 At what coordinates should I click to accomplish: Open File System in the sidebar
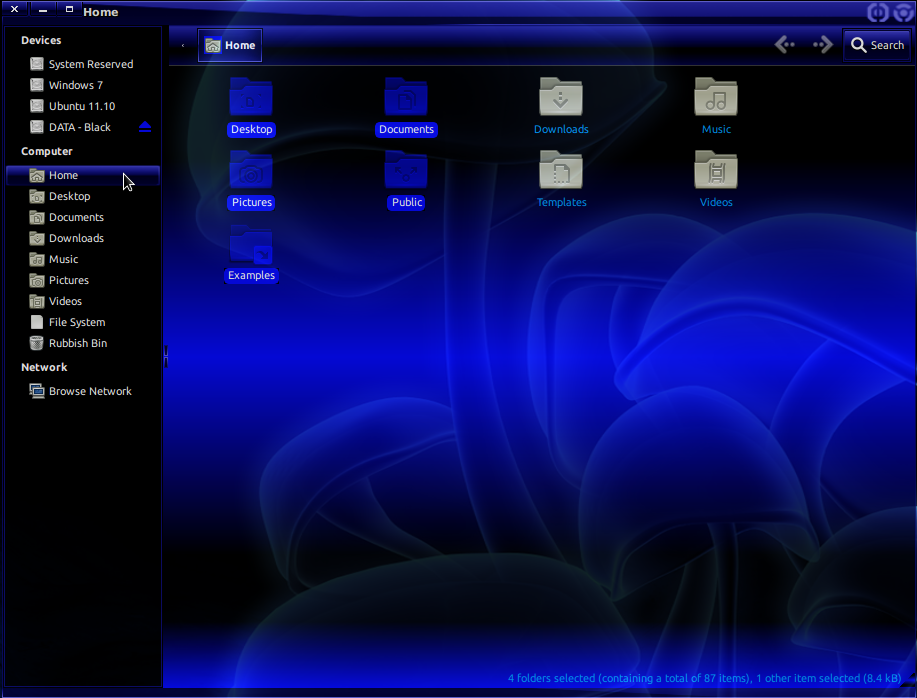pos(82,322)
